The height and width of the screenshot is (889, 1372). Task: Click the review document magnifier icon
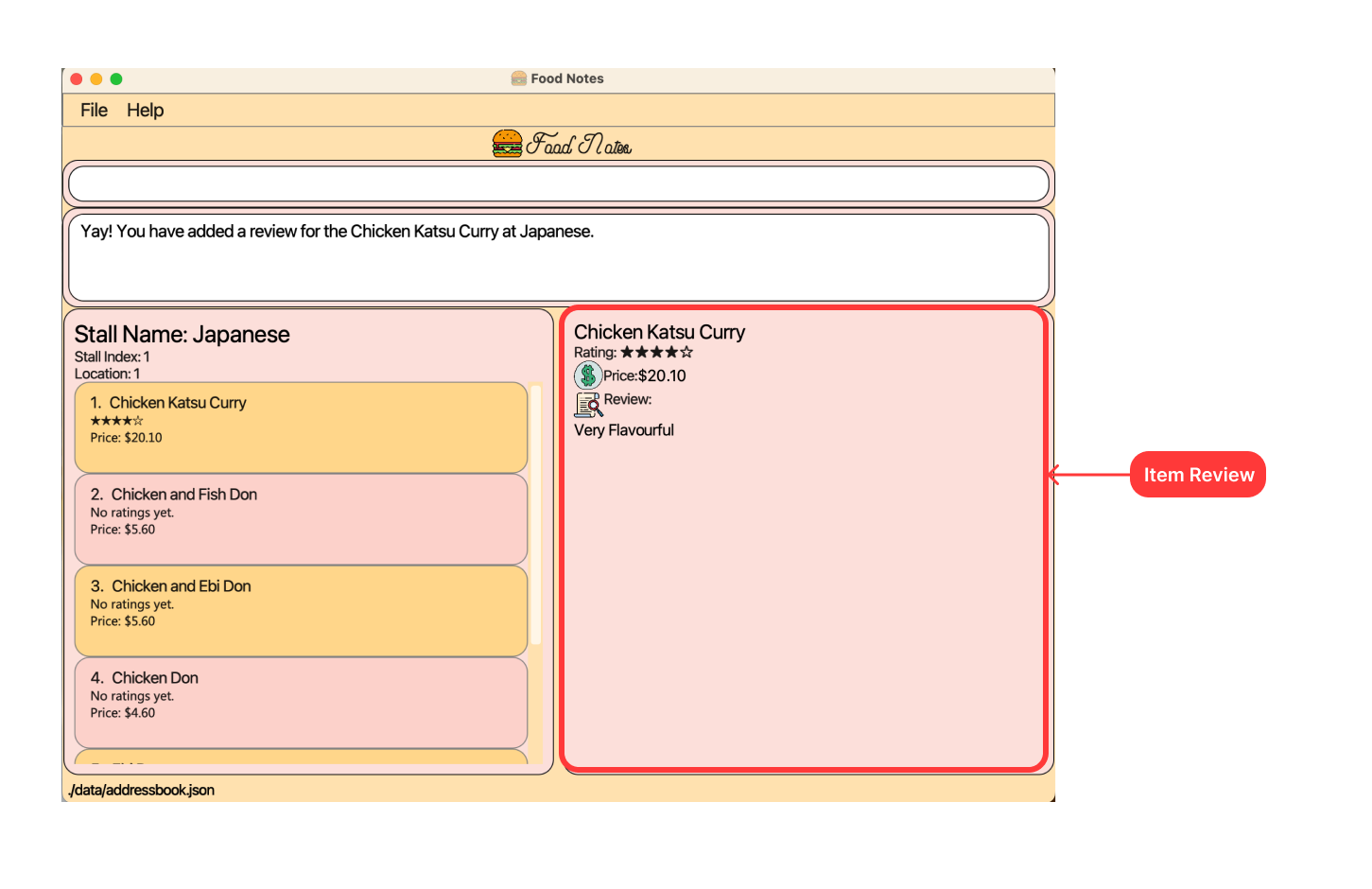coord(588,404)
